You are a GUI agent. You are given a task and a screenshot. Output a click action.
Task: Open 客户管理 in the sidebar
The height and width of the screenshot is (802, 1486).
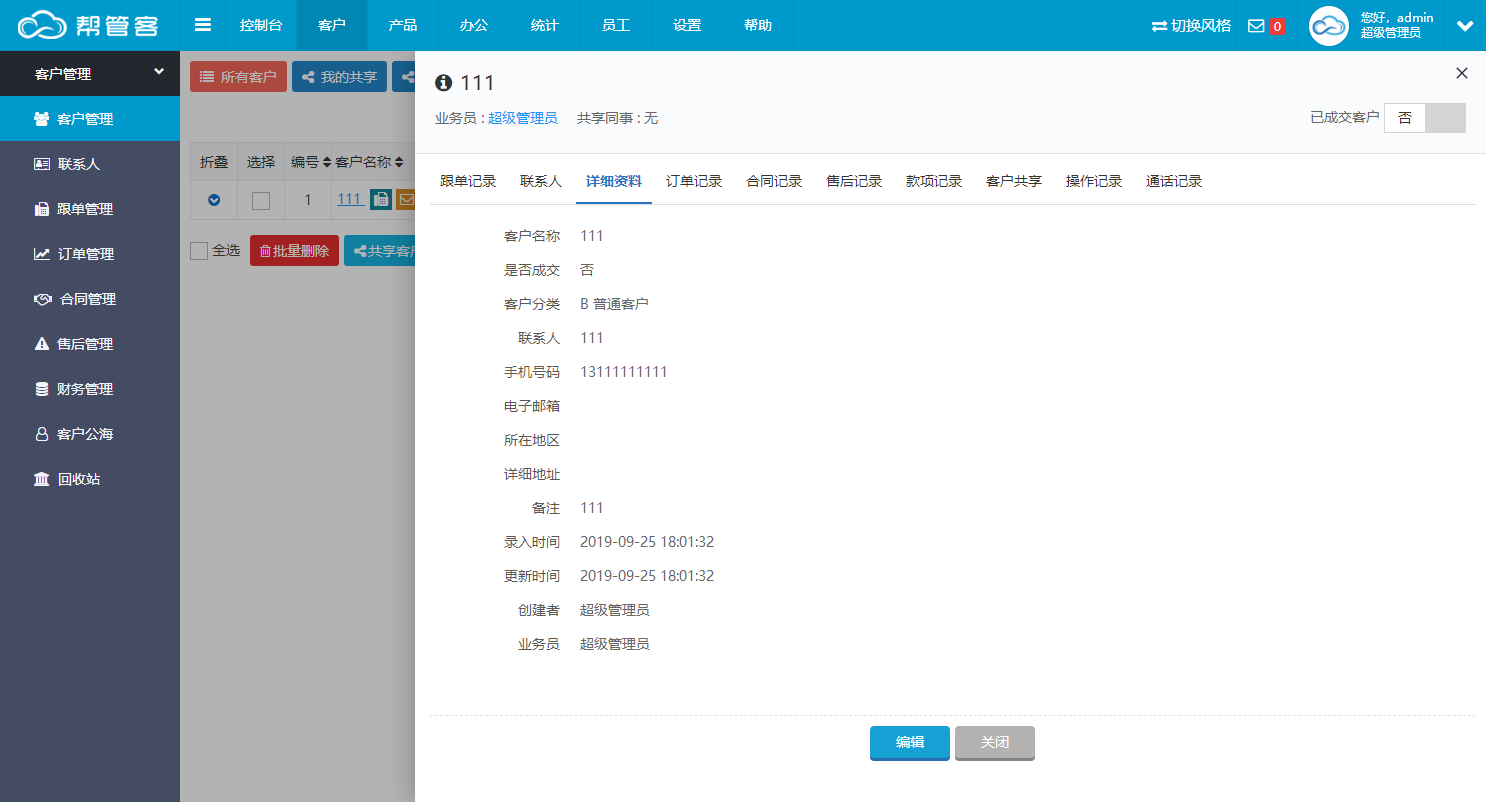tap(90, 119)
